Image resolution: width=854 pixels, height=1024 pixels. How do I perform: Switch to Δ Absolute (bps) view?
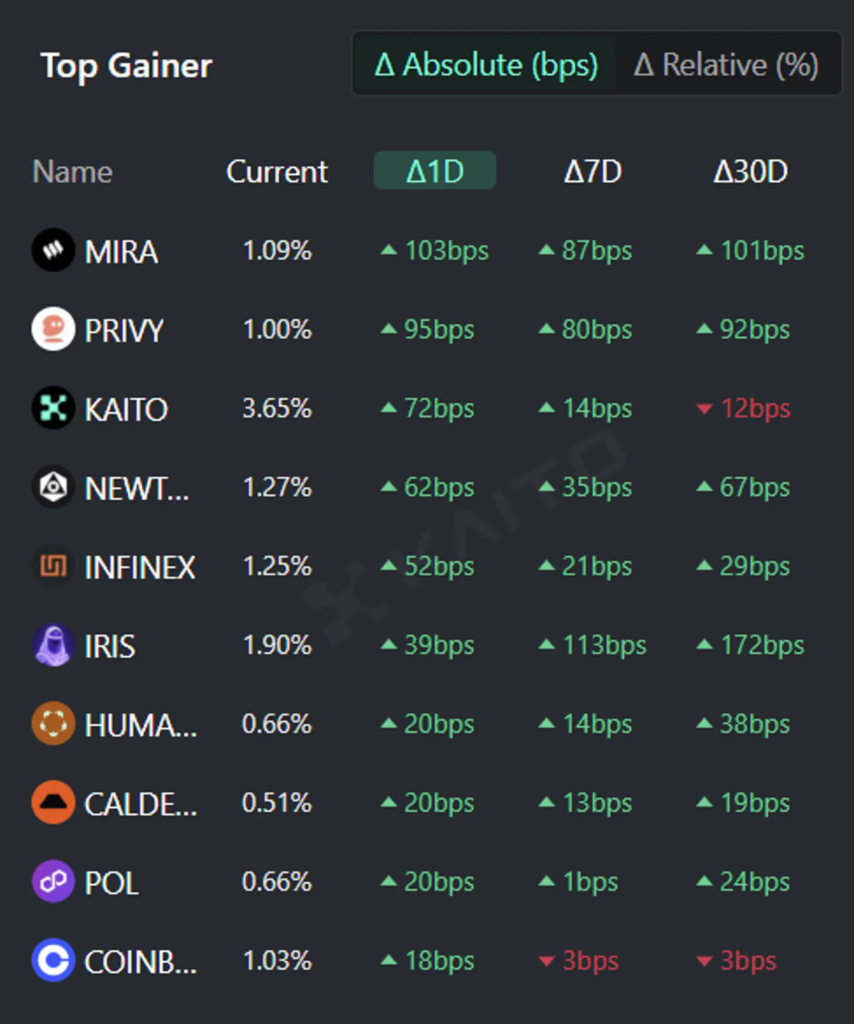(486, 65)
